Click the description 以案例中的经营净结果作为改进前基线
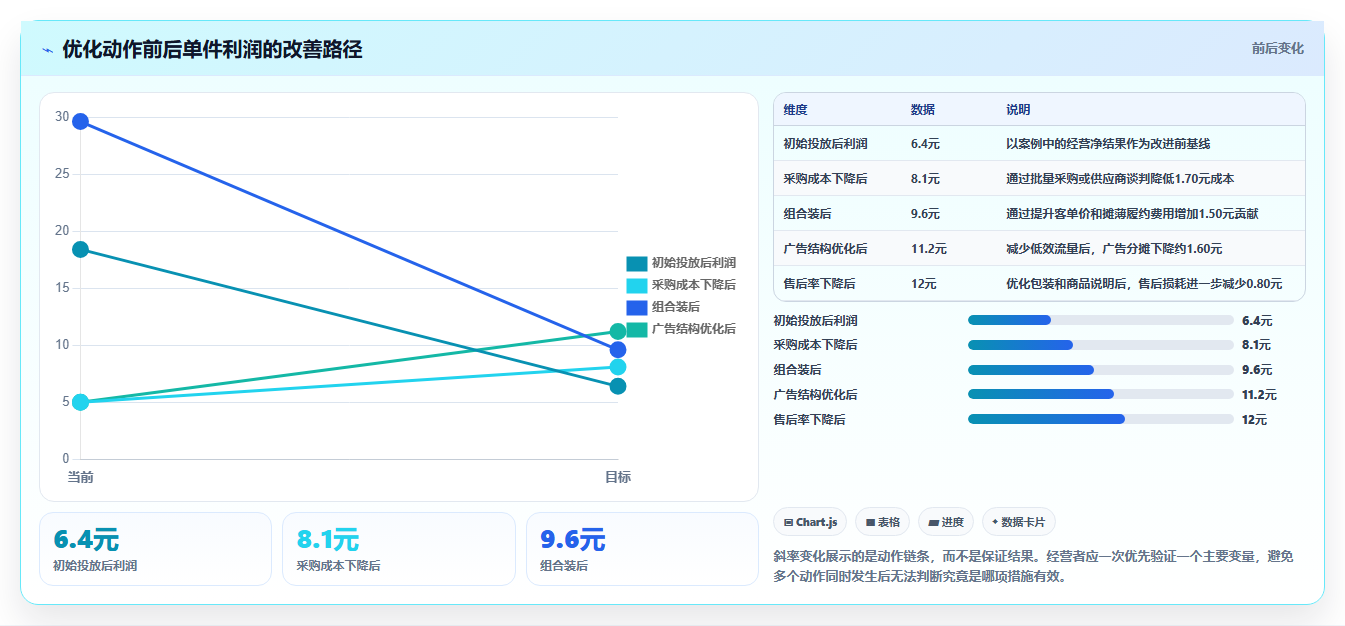 point(1108,144)
